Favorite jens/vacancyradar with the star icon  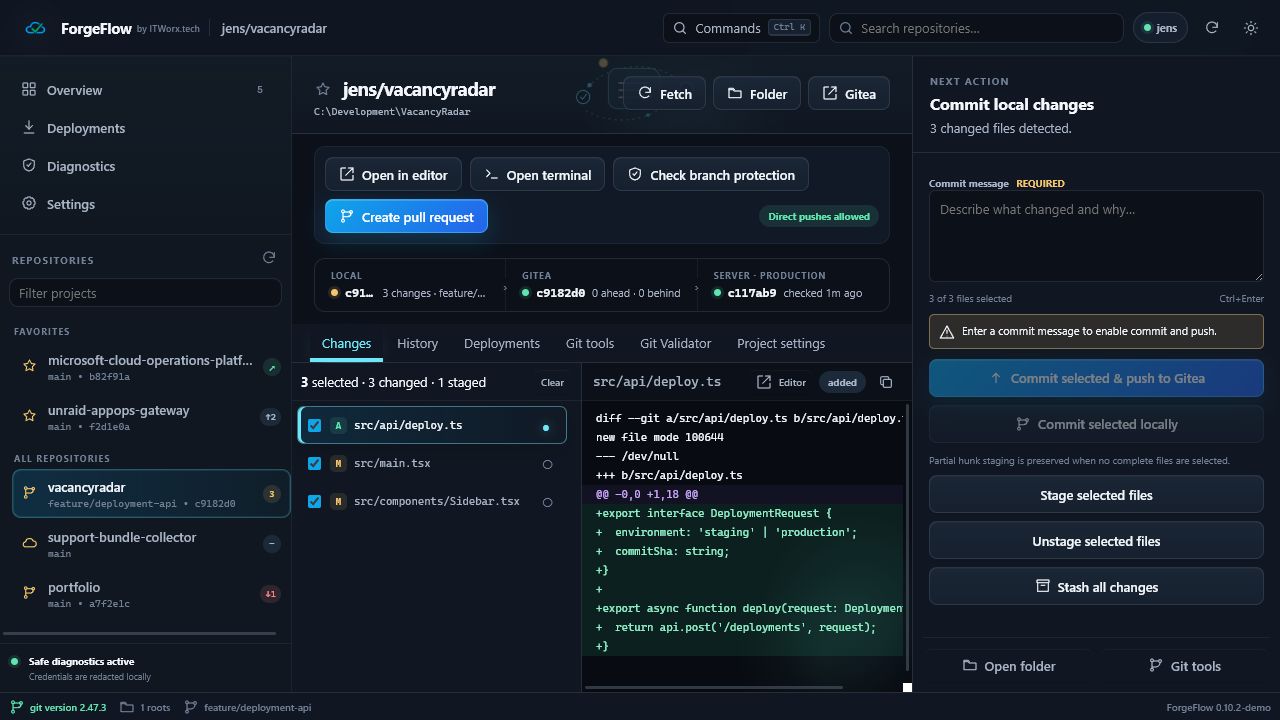click(x=323, y=90)
